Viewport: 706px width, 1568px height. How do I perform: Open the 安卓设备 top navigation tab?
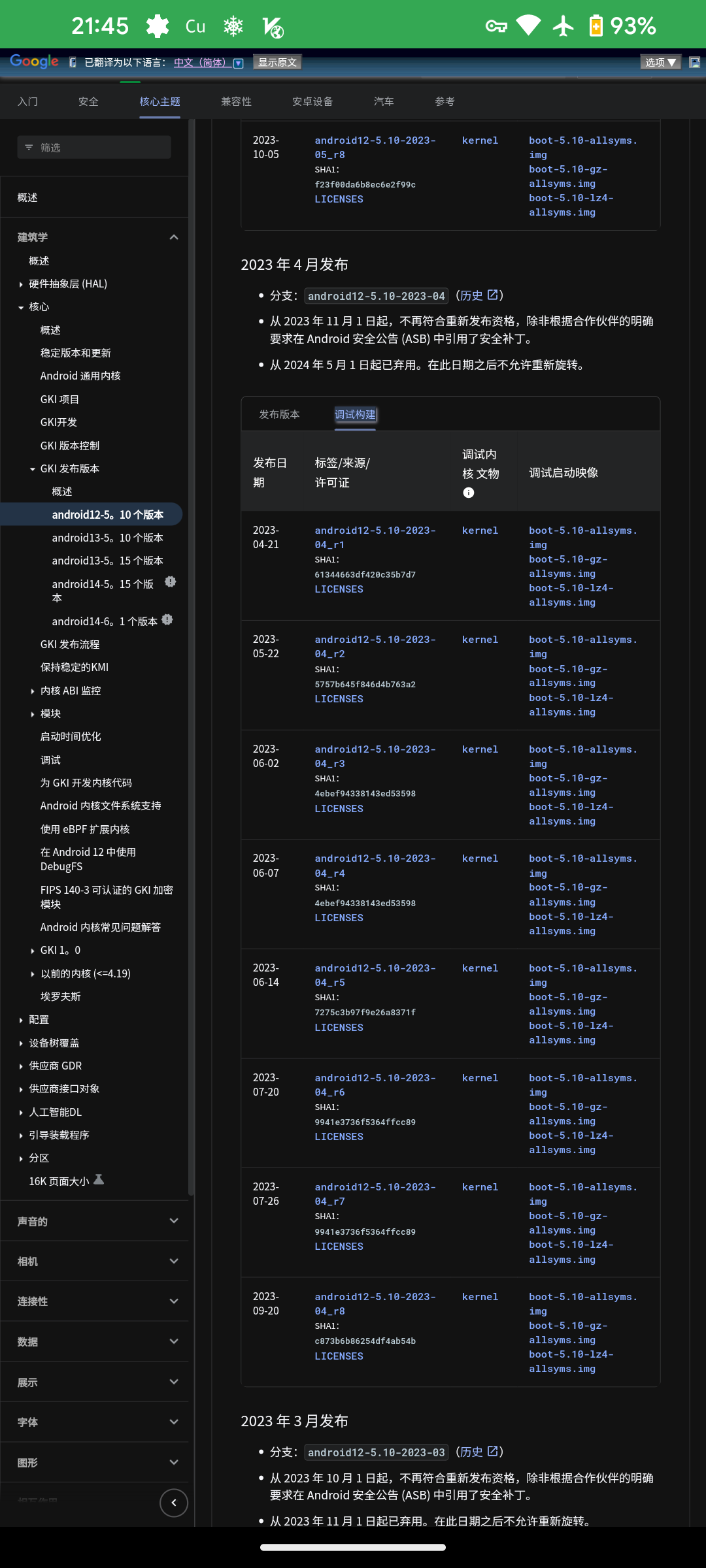point(312,101)
